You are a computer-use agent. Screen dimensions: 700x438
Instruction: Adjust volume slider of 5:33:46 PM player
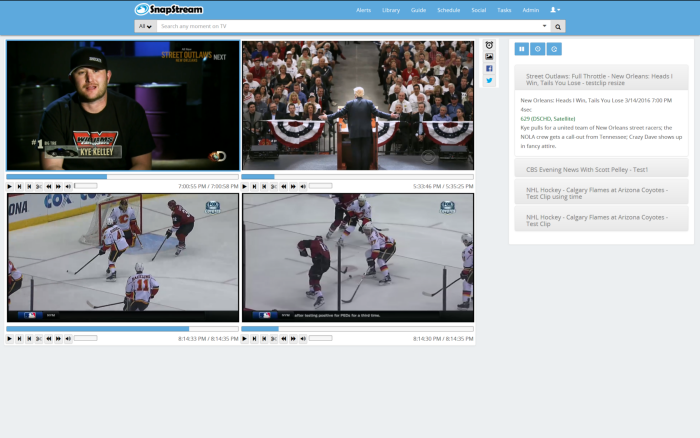(321, 186)
